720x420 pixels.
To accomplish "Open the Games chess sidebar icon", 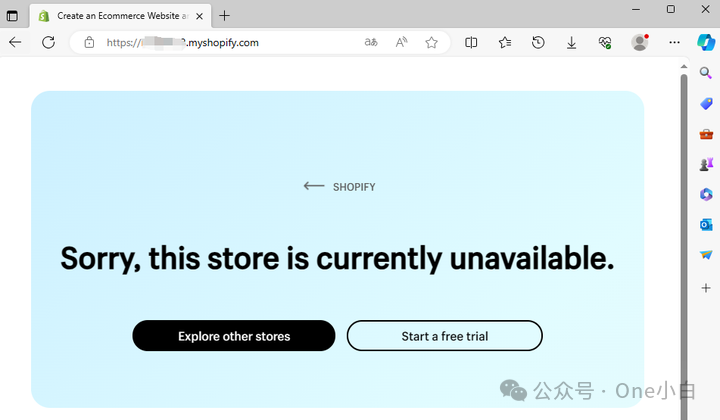I will coord(706,164).
